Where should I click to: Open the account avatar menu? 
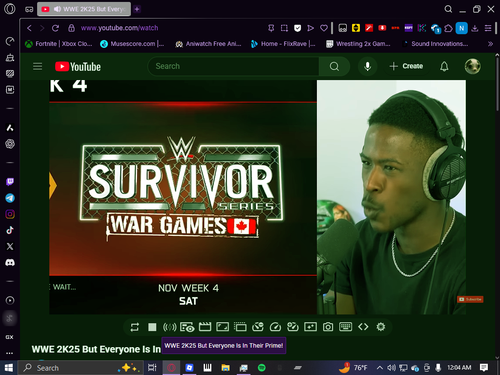[x=472, y=66]
